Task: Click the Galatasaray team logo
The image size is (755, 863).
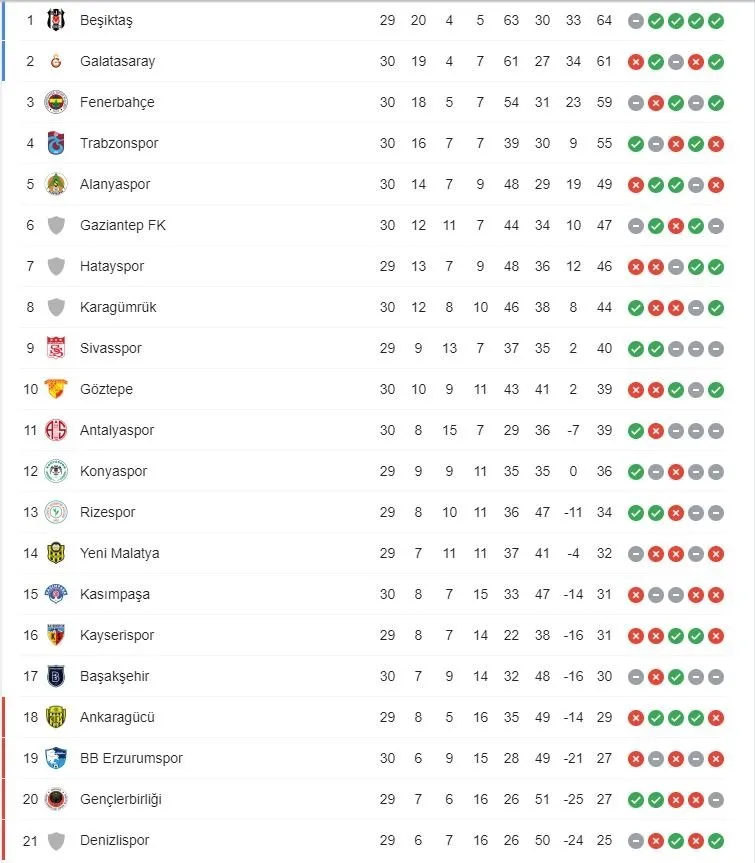Action: pos(56,61)
